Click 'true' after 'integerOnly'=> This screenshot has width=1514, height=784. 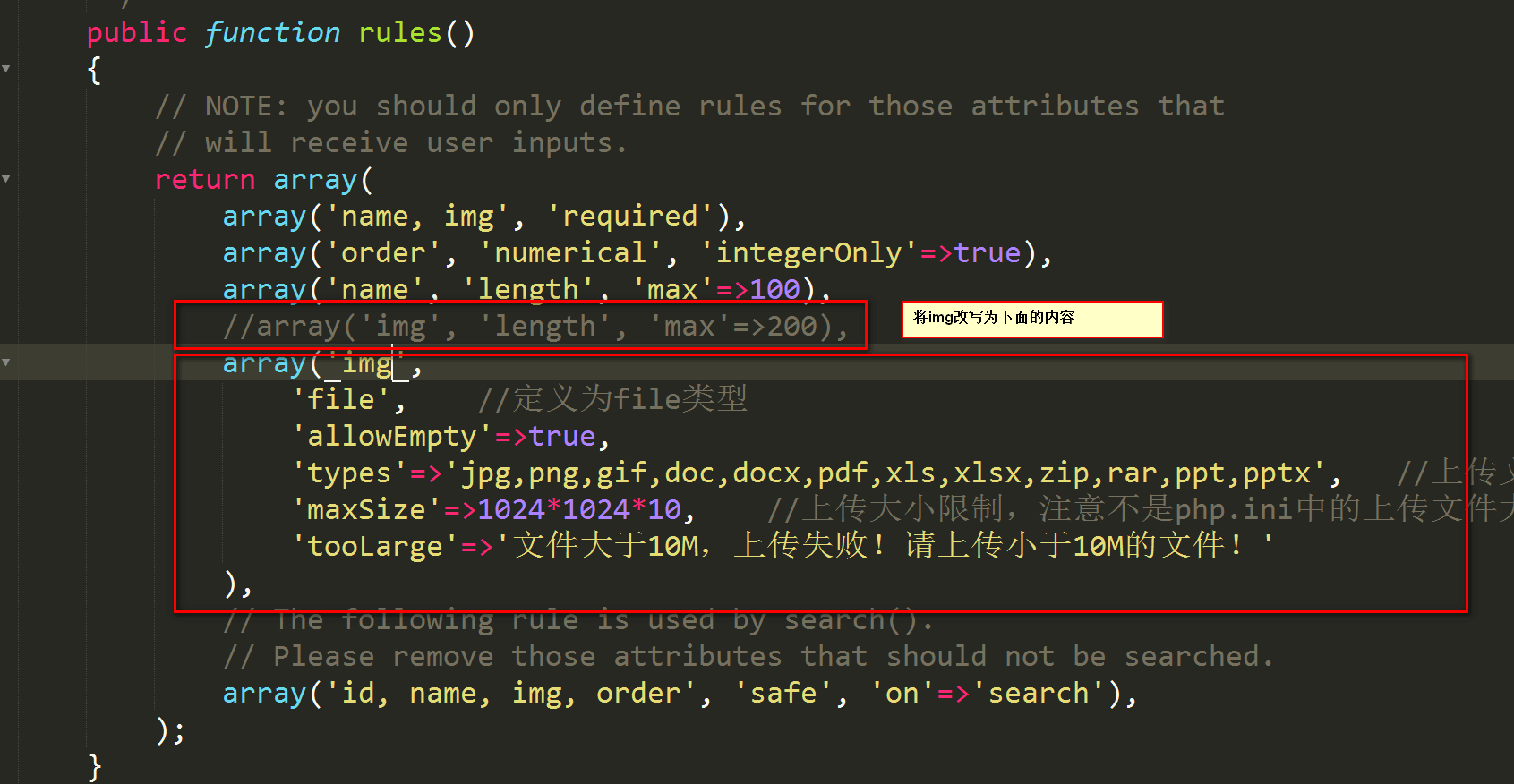(x=988, y=253)
